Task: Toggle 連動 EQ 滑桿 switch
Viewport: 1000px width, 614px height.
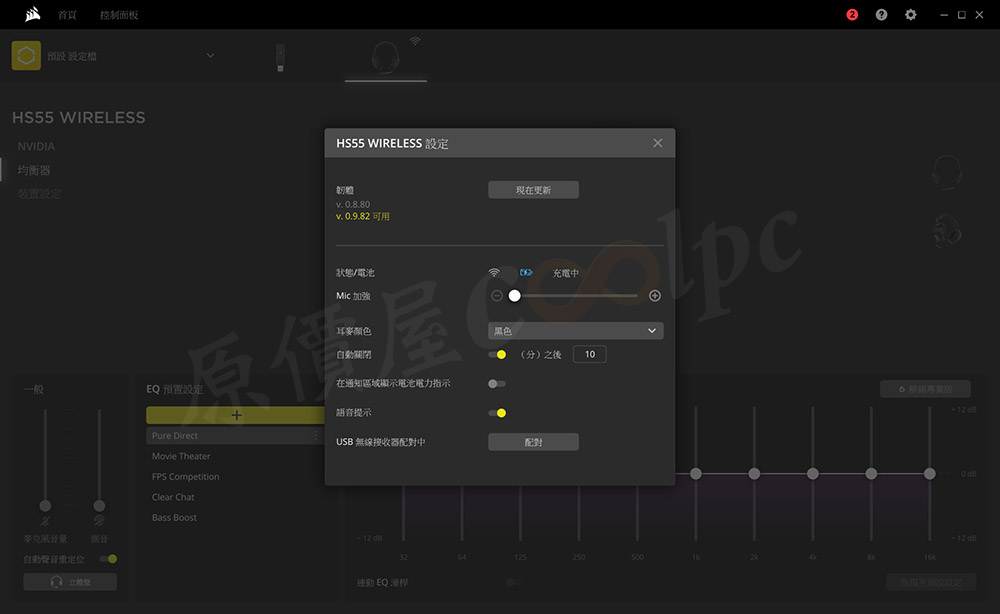Action: pyautogui.click(x=513, y=582)
